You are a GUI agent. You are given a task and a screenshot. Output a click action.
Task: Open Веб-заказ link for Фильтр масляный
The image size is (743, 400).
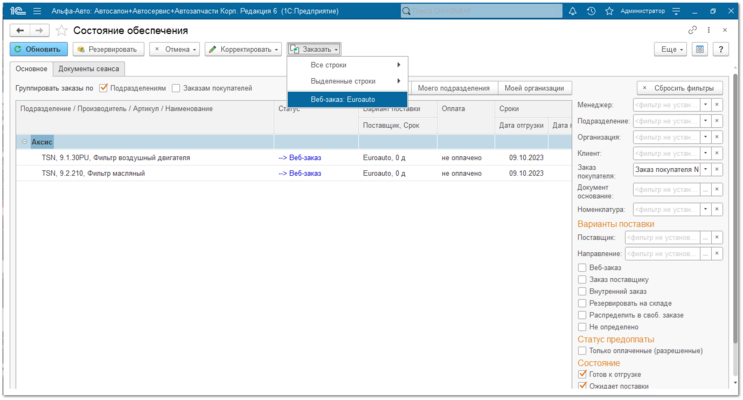pos(300,173)
